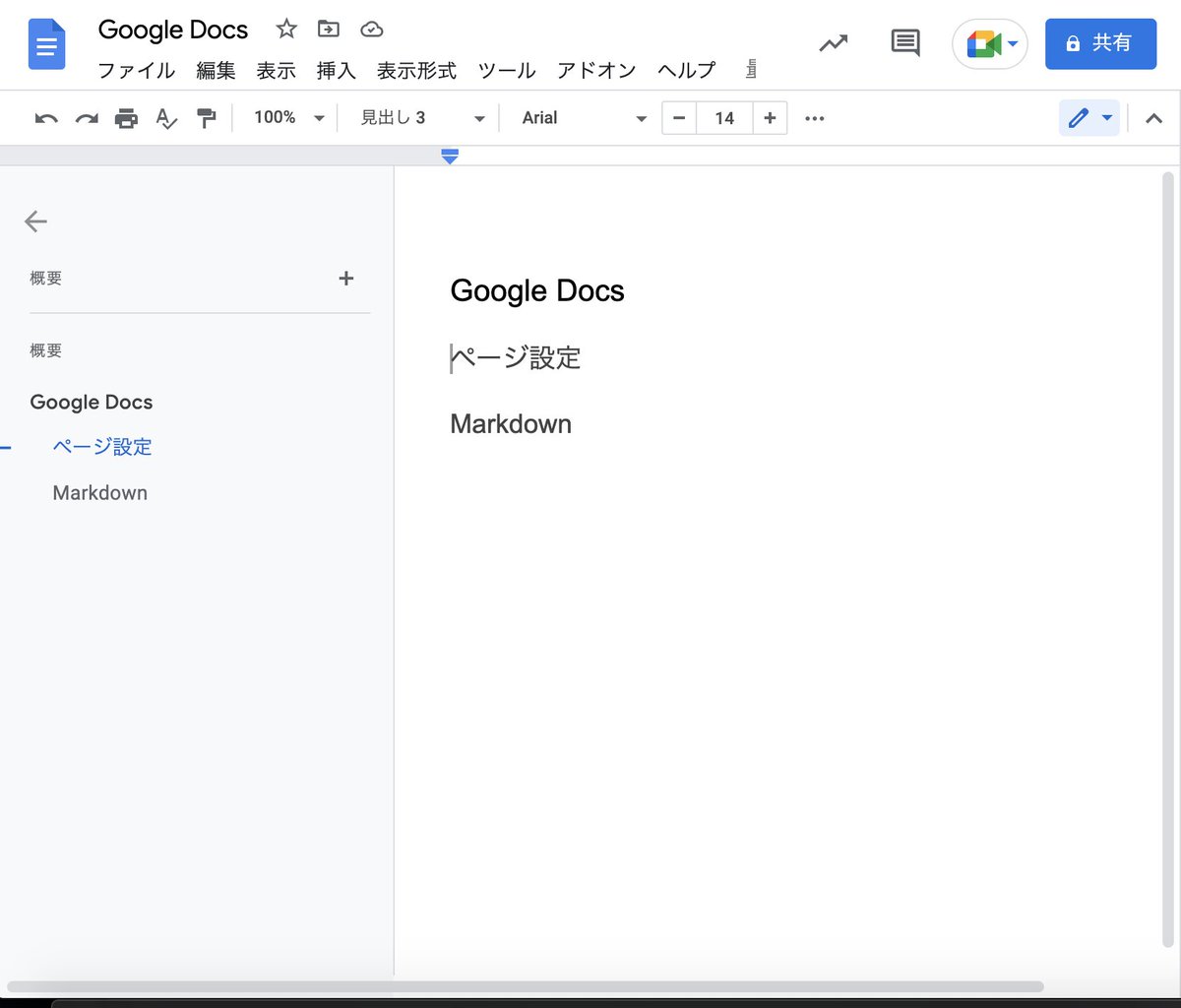1181x1008 pixels.
Task: Click the font size field showing 14
Action: [724, 118]
